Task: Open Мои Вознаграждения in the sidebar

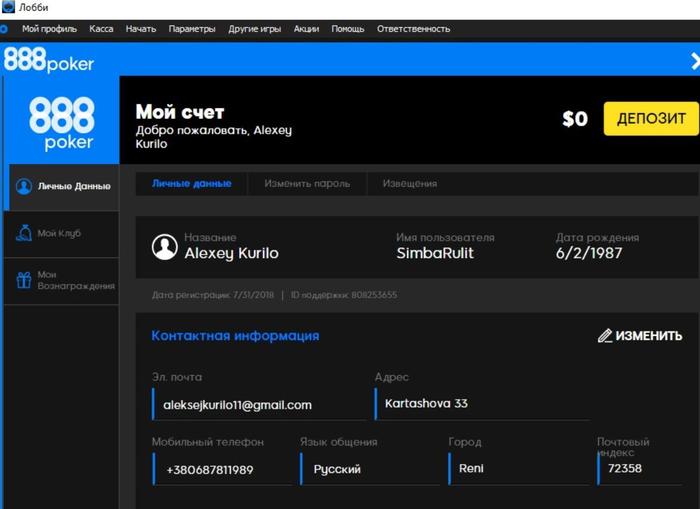Action: pos(62,280)
